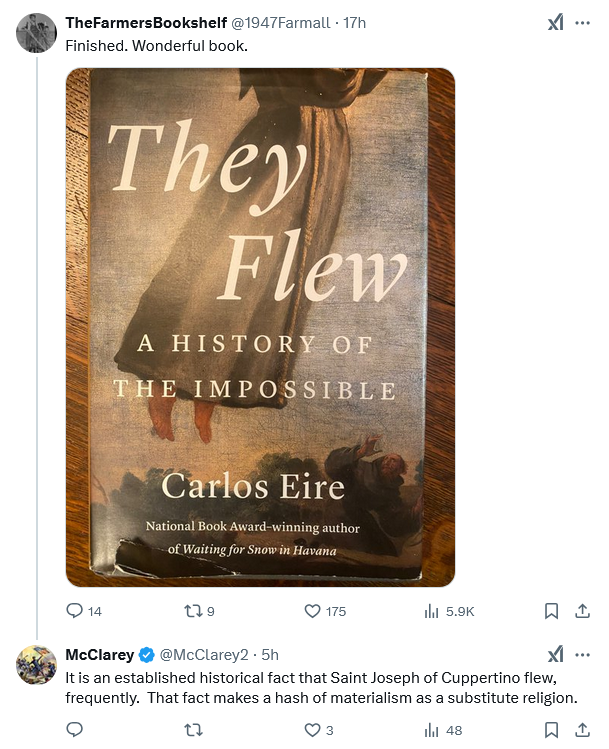View analytics for 5.9K views post

pos(433,611)
